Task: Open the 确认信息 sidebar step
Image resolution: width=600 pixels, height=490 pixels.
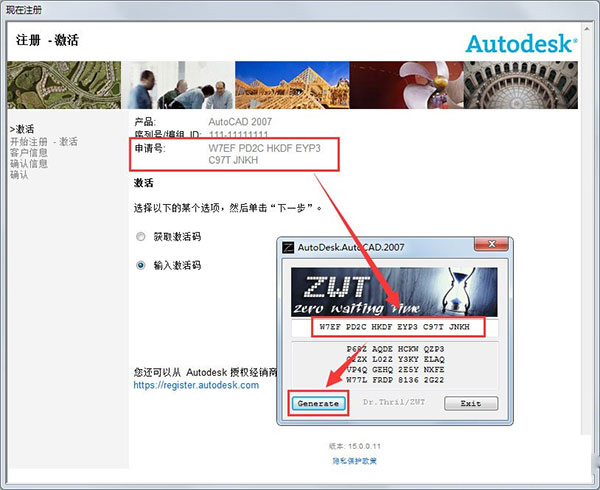Action: tap(29, 164)
